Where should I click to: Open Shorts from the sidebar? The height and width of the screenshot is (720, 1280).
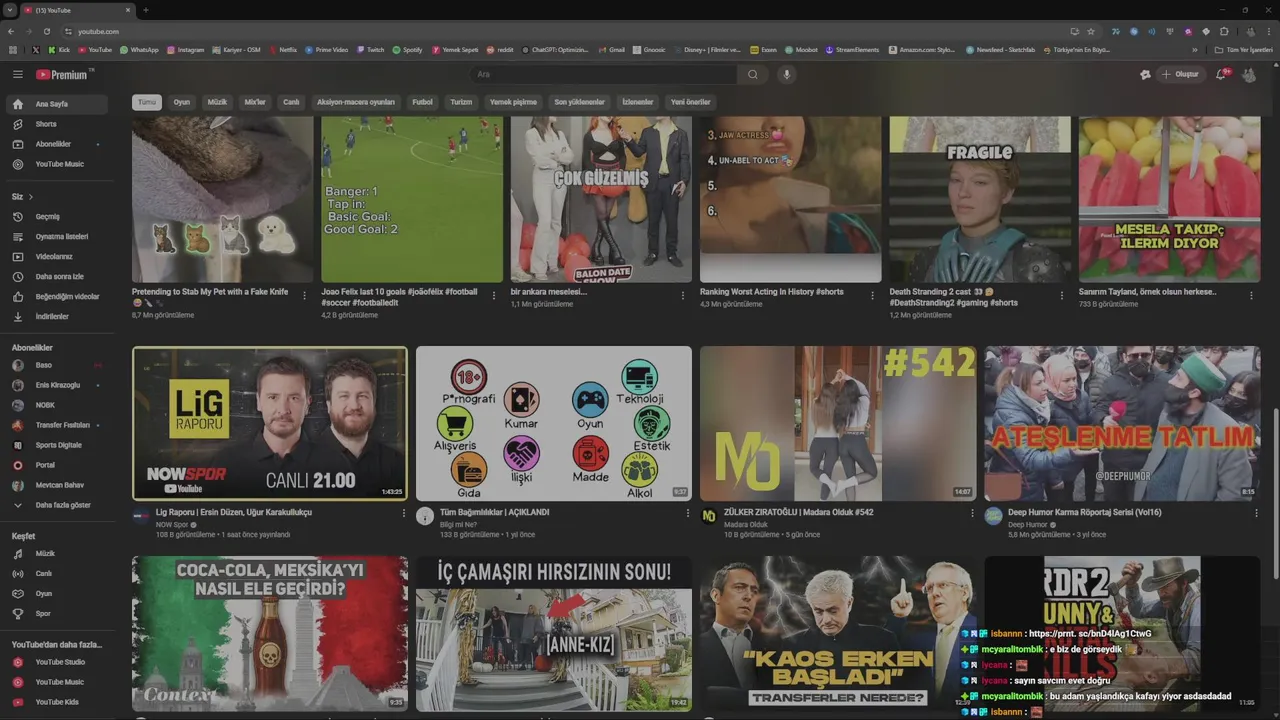click(57, 124)
